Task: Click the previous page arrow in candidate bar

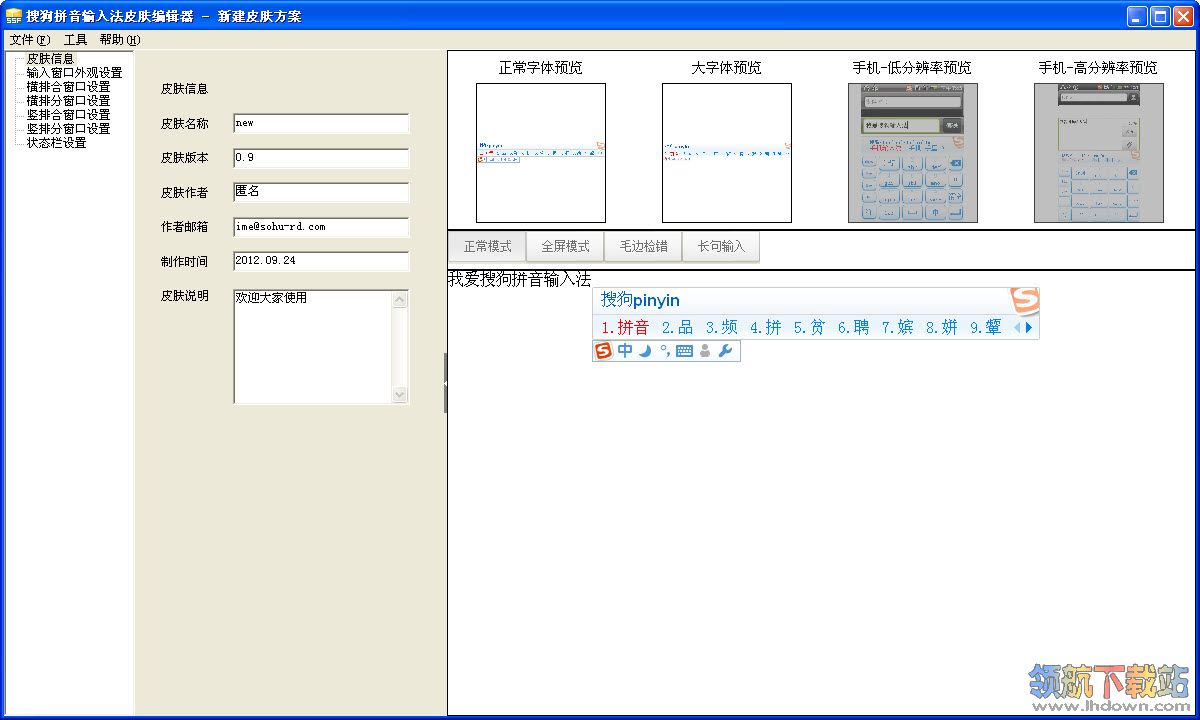Action: [x=1017, y=327]
